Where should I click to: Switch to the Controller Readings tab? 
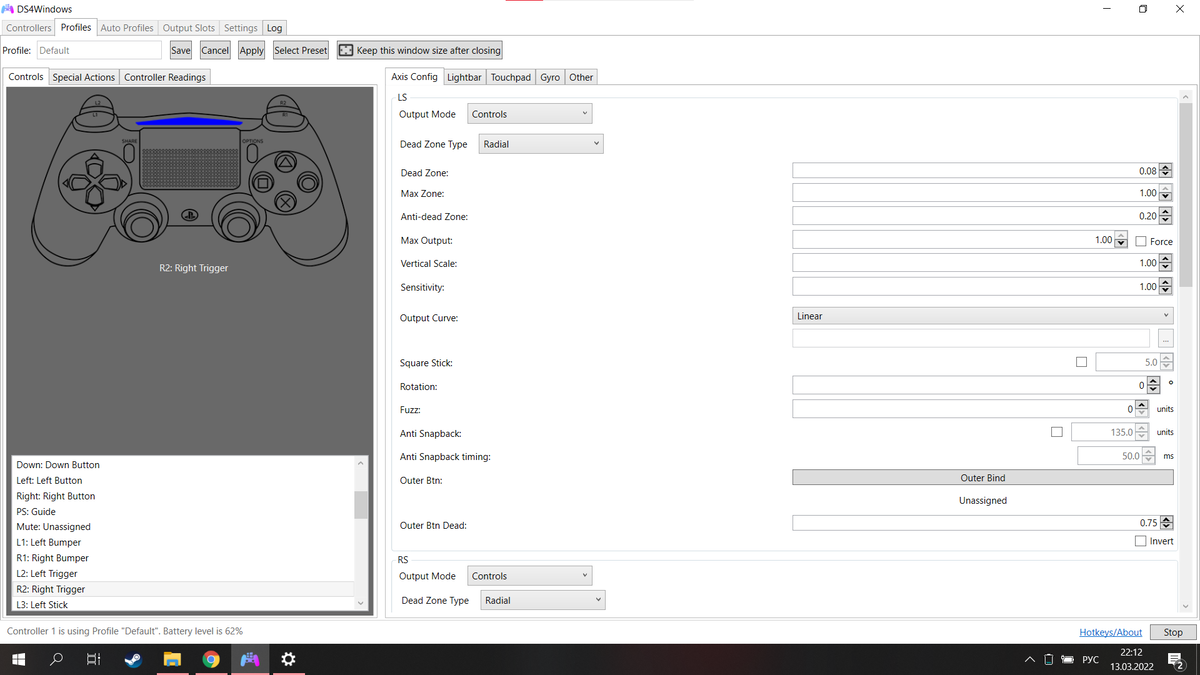165,77
